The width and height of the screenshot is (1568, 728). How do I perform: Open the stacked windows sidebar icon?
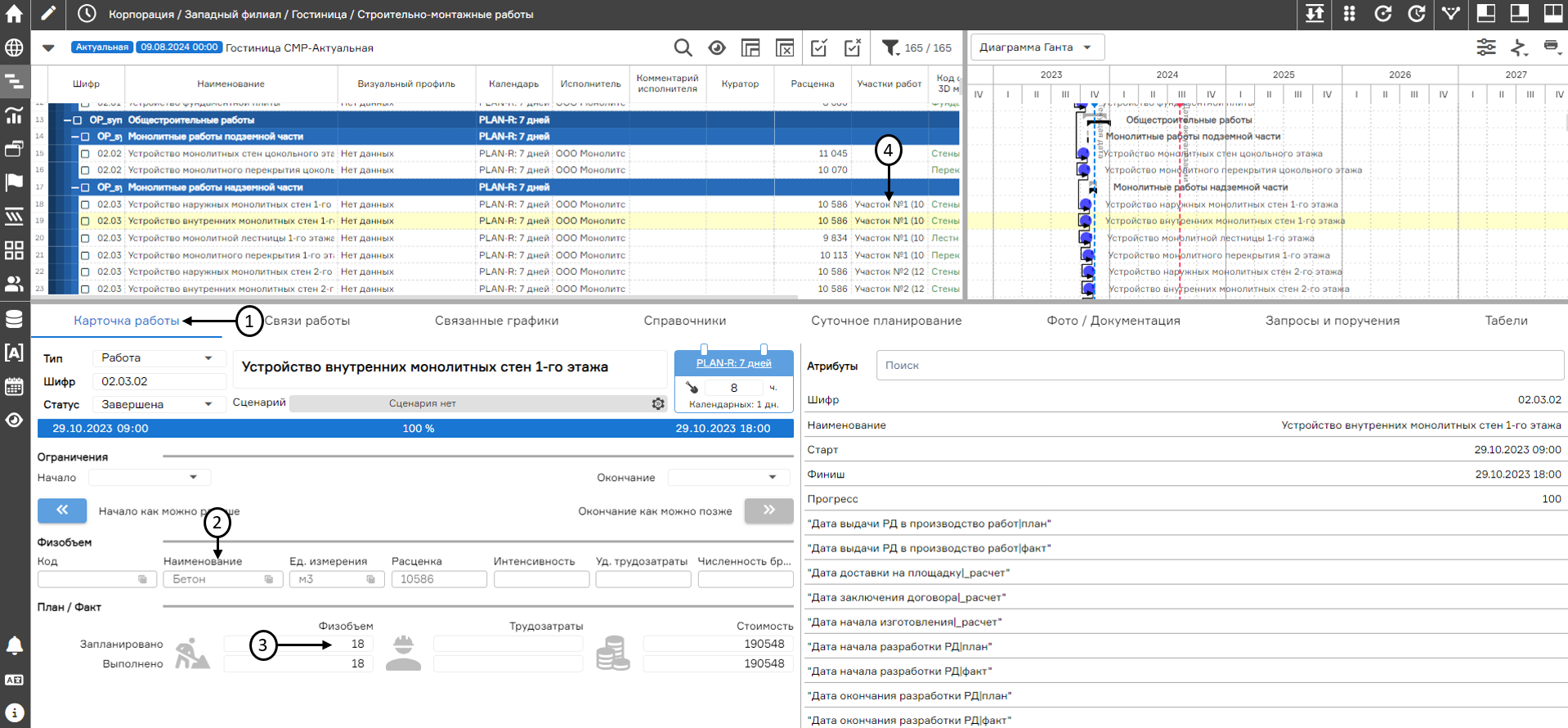[x=14, y=149]
